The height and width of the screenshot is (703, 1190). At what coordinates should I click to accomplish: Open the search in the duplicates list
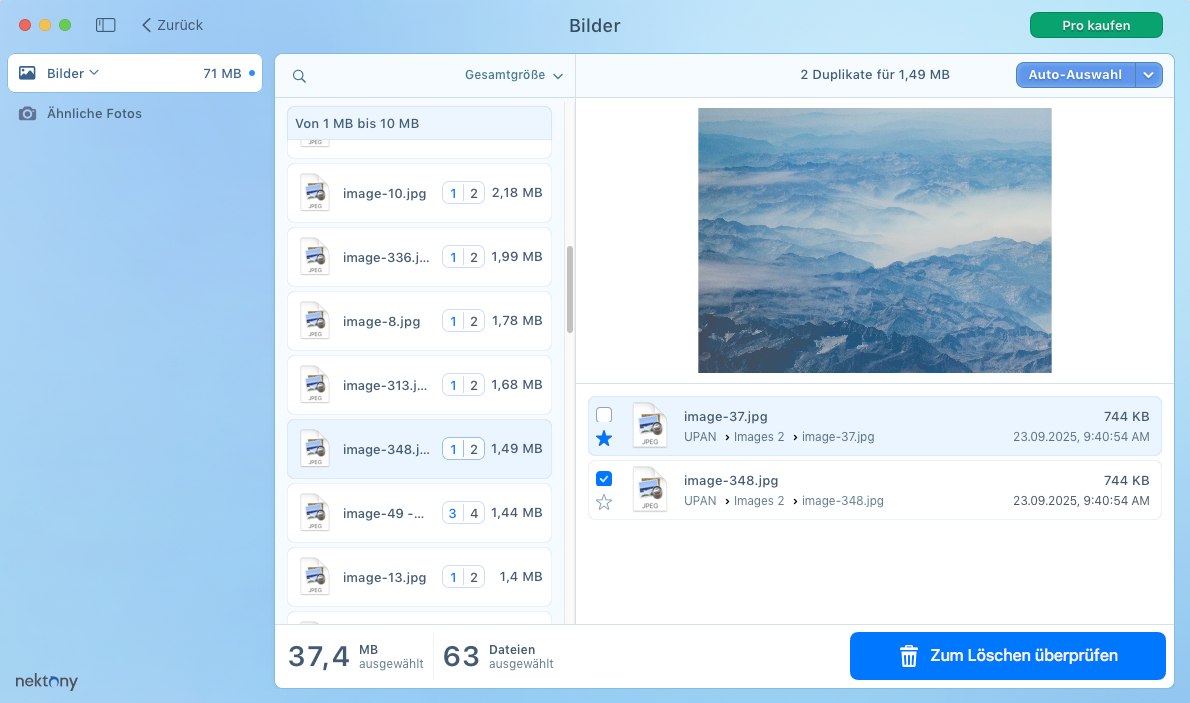[x=298, y=75]
